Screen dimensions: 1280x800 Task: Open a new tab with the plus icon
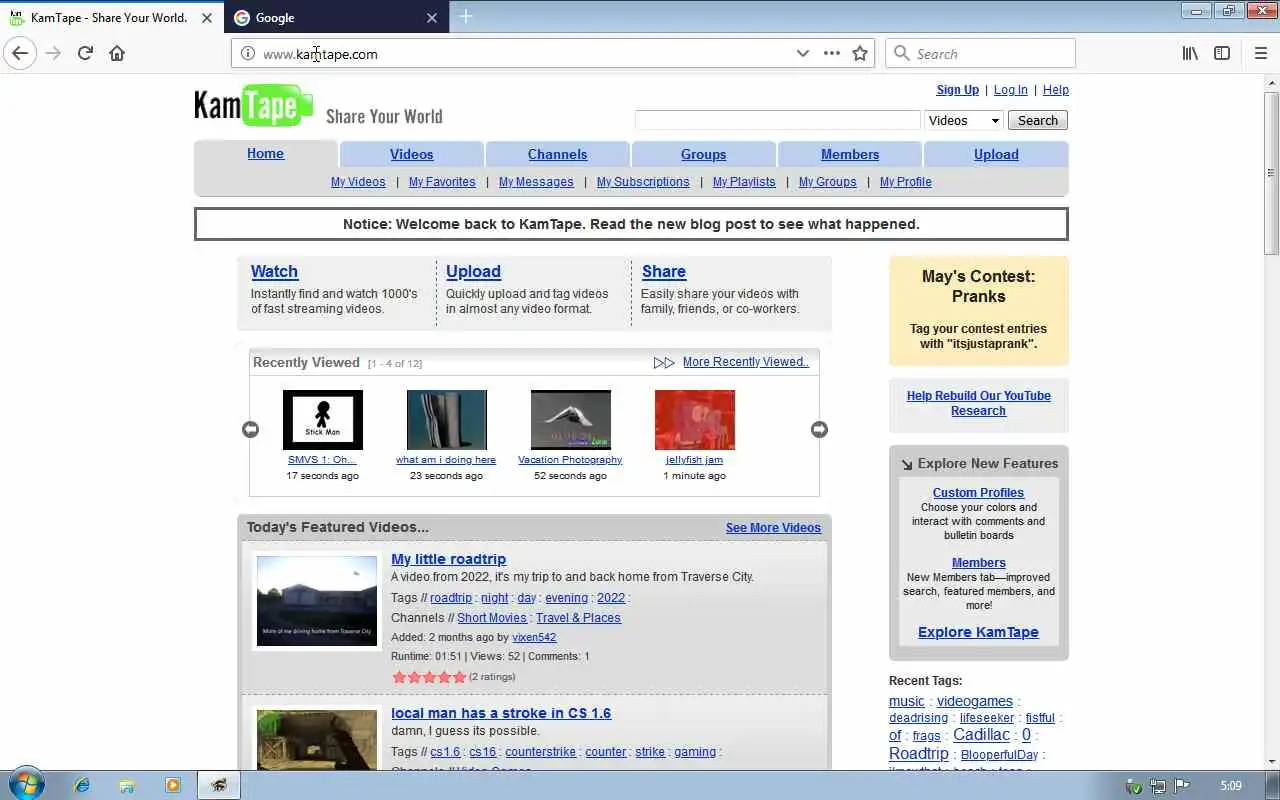click(466, 16)
